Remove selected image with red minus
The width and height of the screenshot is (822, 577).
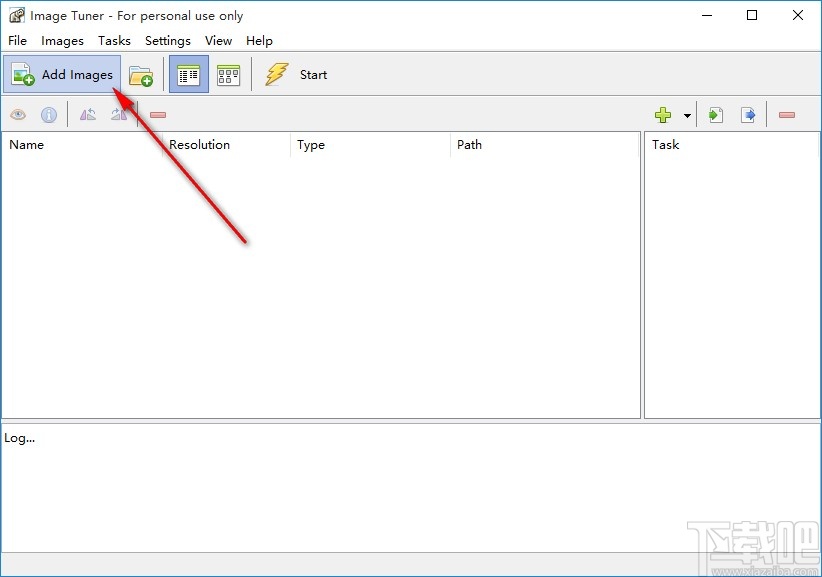point(158,115)
